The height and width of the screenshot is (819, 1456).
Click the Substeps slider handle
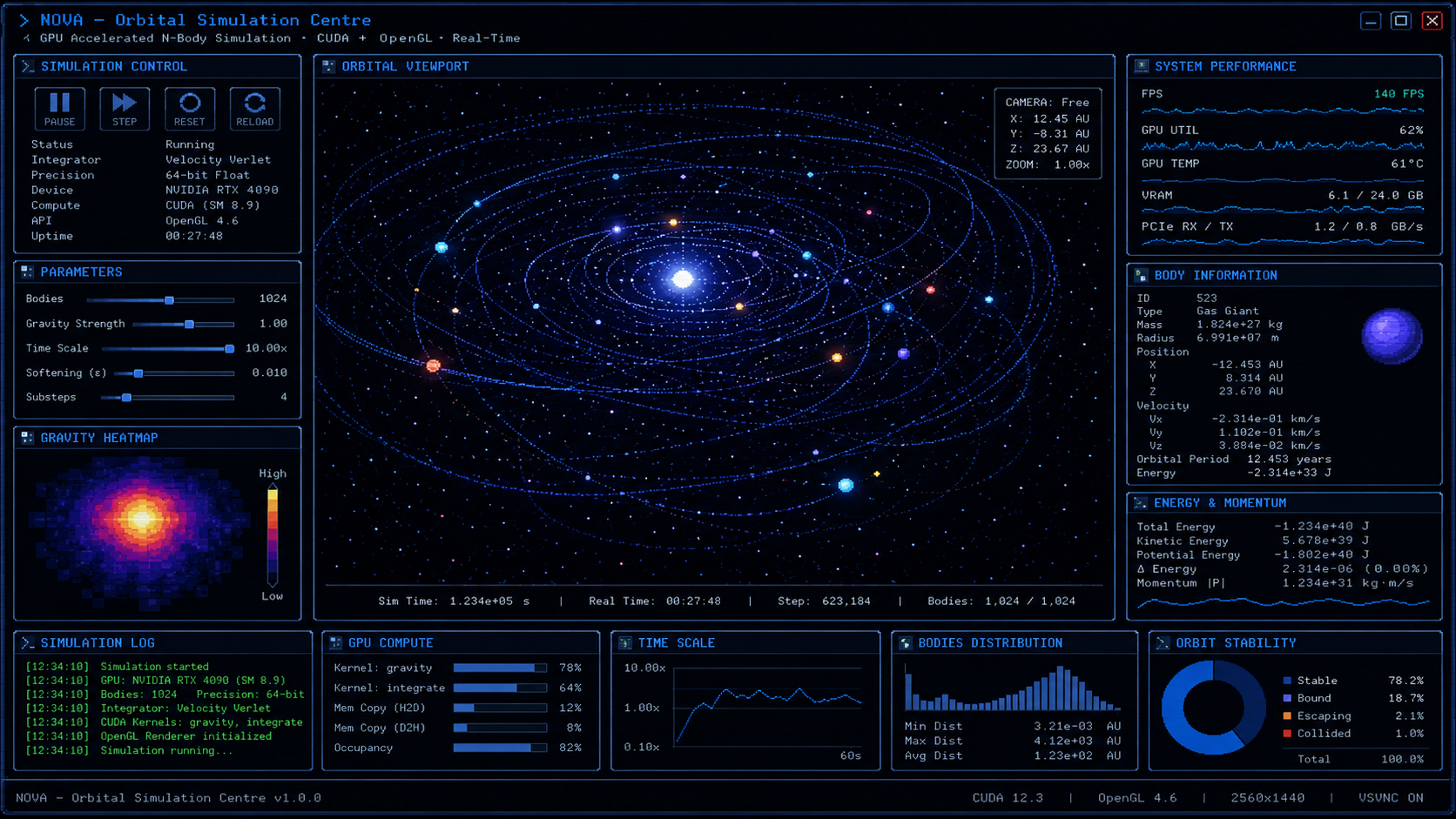click(127, 397)
